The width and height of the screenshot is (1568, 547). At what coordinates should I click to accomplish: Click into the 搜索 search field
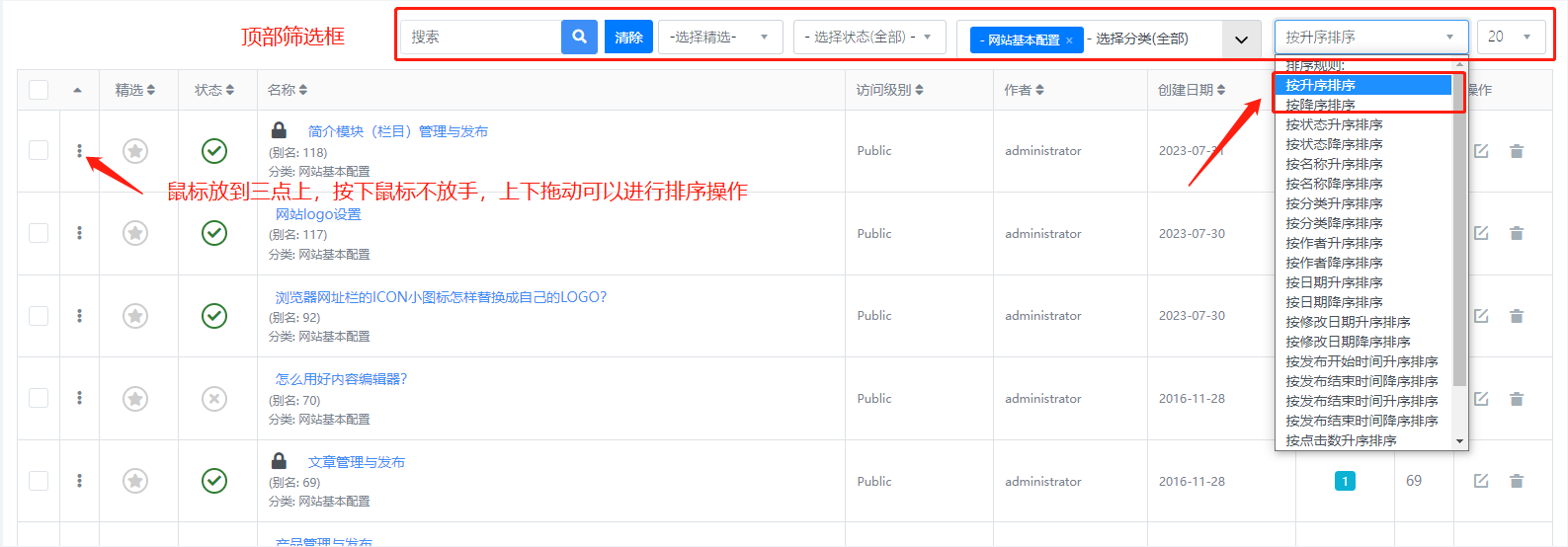pyautogui.click(x=482, y=38)
